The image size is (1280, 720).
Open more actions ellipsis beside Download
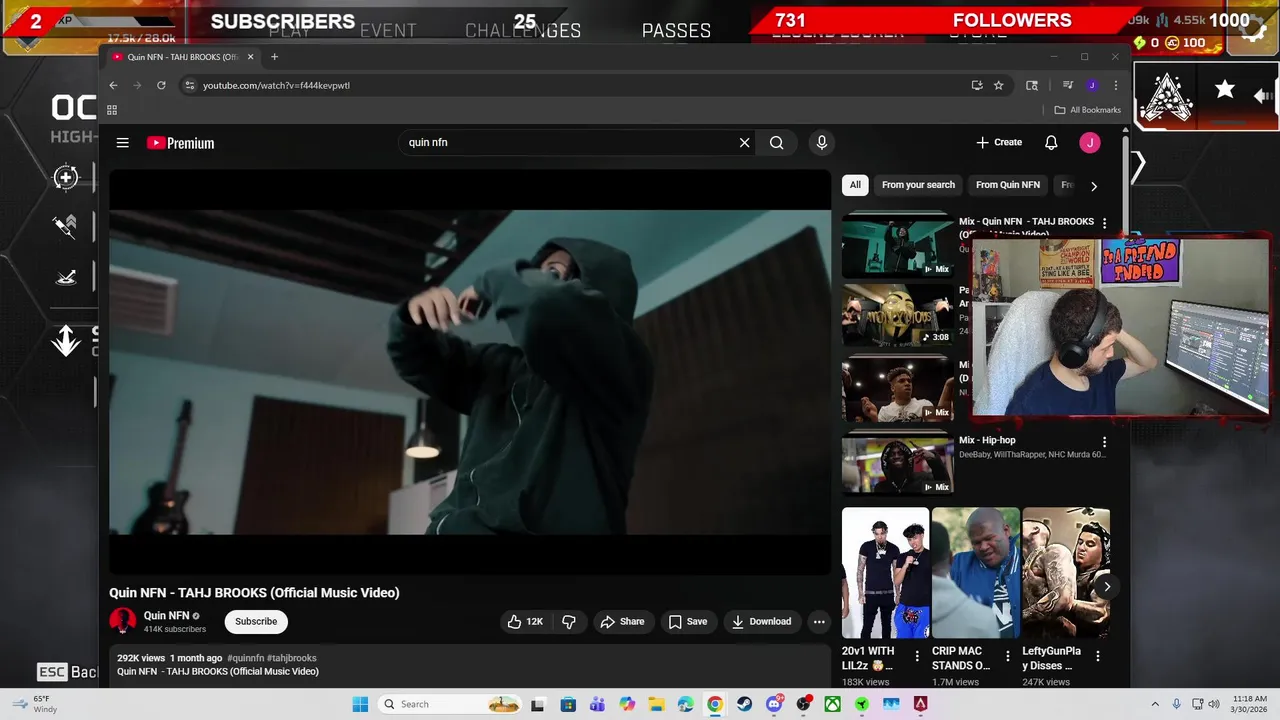(819, 622)
